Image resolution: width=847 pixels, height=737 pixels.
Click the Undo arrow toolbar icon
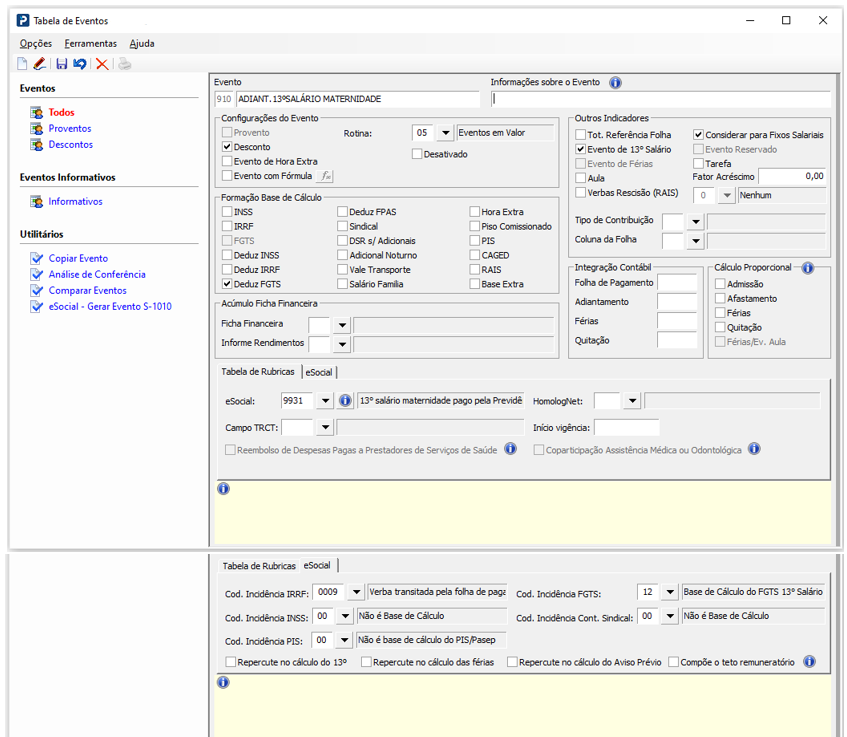[80, 64]
